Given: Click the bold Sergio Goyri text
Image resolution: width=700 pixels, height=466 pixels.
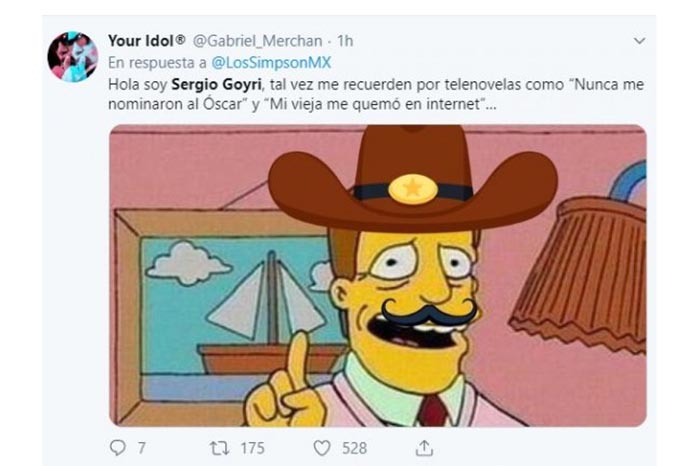Looking at the screenshot, I should (x=216, y=84).
